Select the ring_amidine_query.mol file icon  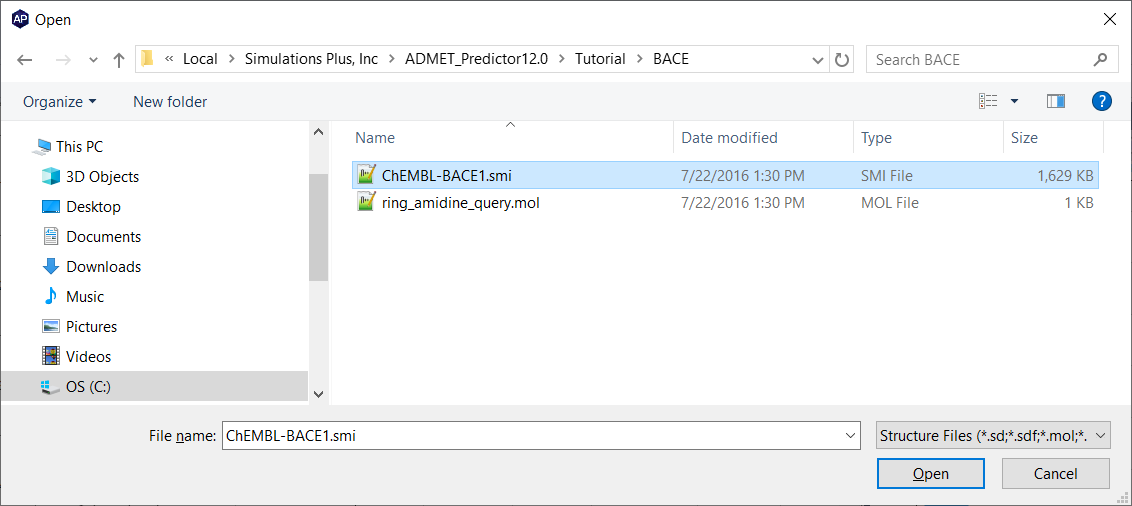(x=367, y=203)
